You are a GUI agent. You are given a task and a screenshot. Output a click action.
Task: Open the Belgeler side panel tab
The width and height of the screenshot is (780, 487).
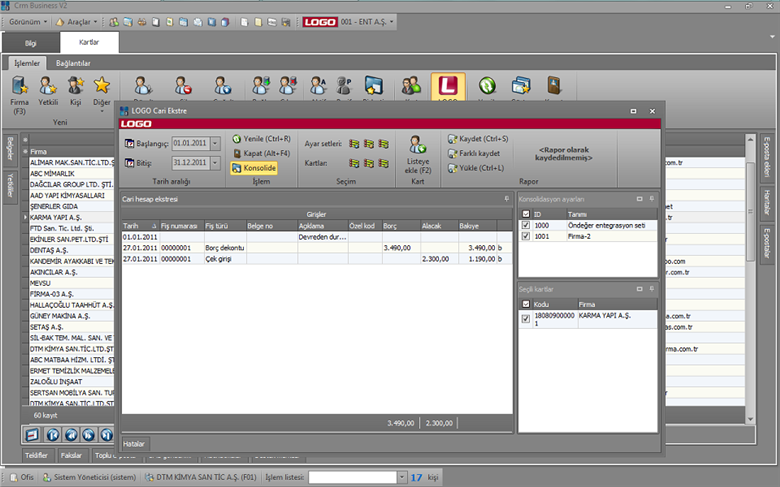[10, 149]
